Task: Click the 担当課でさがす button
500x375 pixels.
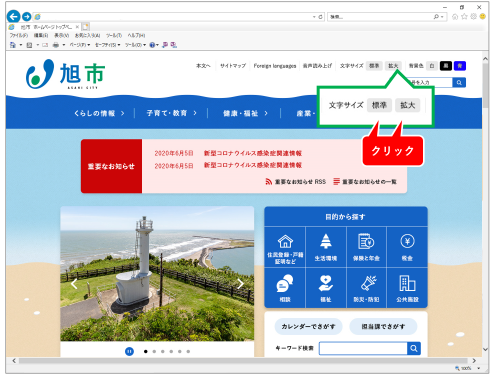Action: coord(383,326)
